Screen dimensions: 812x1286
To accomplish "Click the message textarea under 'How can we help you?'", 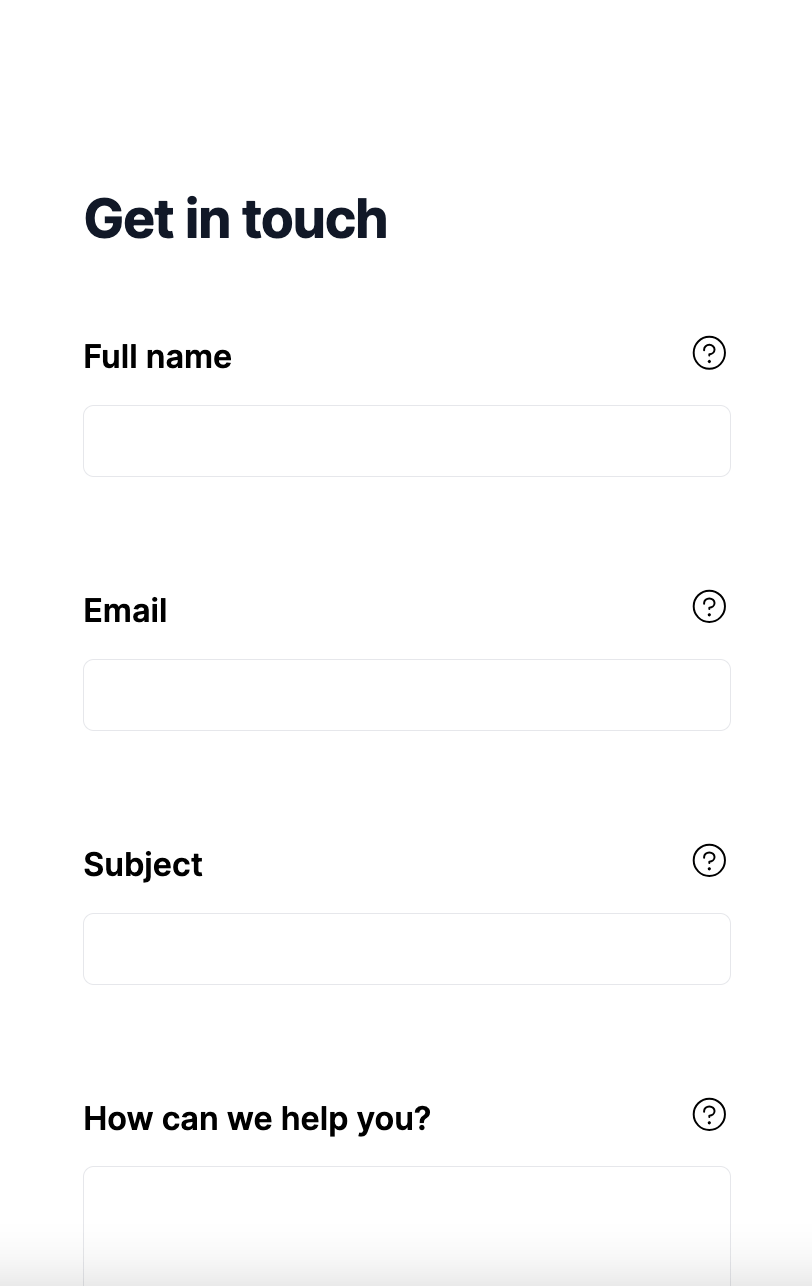I will pos(407,1225).
